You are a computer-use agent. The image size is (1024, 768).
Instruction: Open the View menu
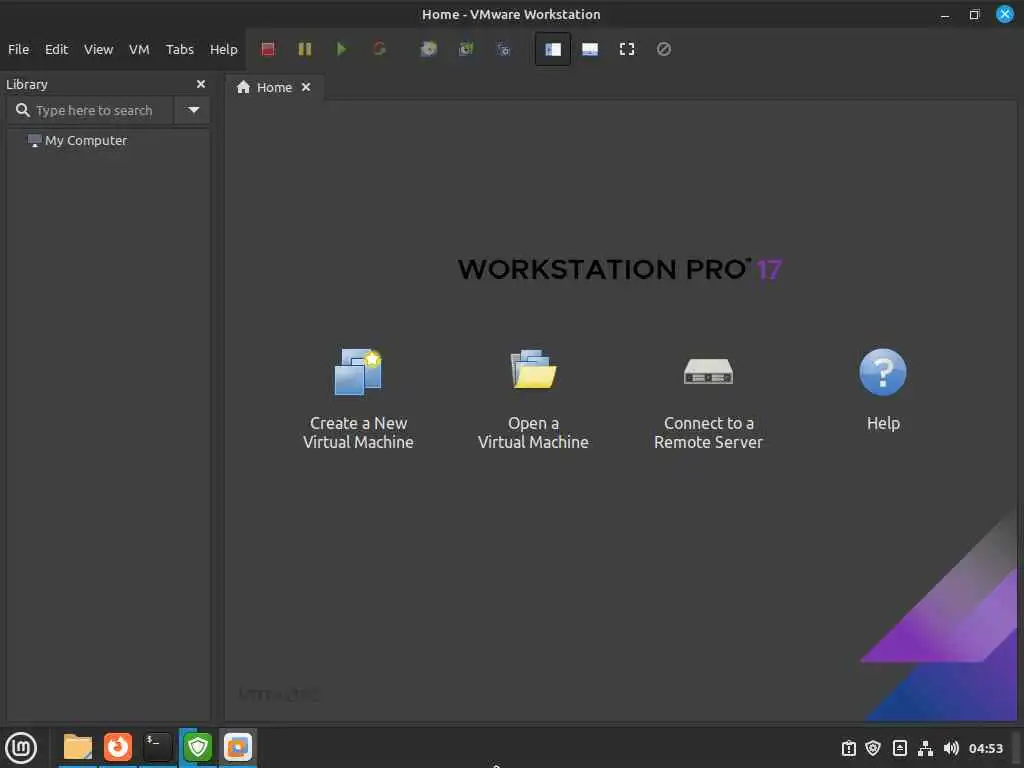click(x=99, y=50)
